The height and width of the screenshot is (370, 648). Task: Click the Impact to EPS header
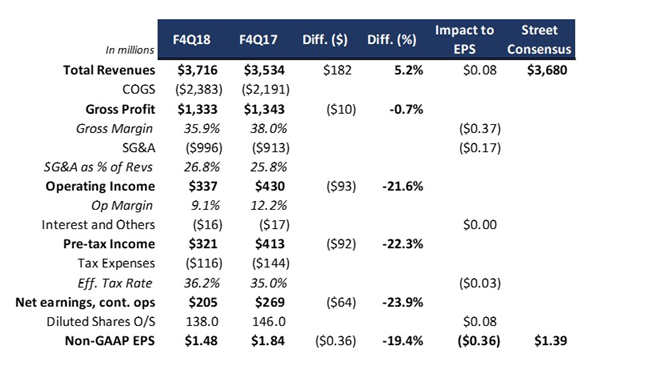coord(465,39)
